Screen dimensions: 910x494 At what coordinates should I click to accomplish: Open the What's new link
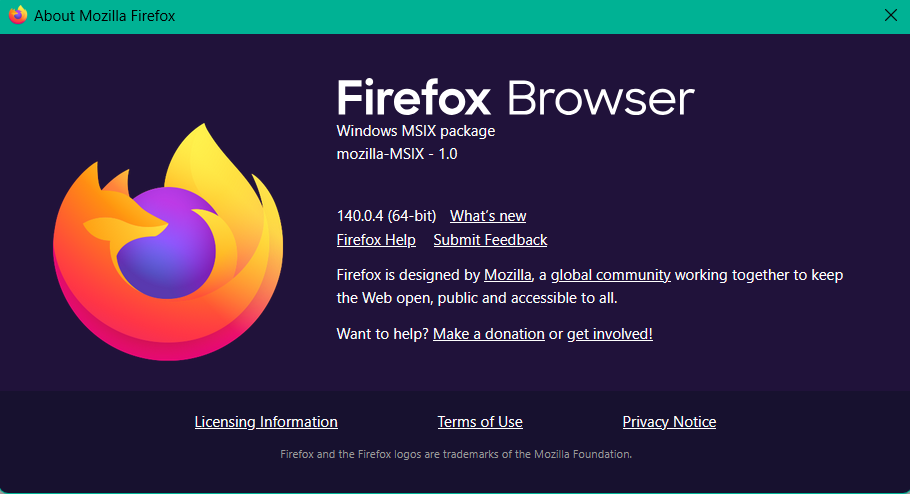488,216
